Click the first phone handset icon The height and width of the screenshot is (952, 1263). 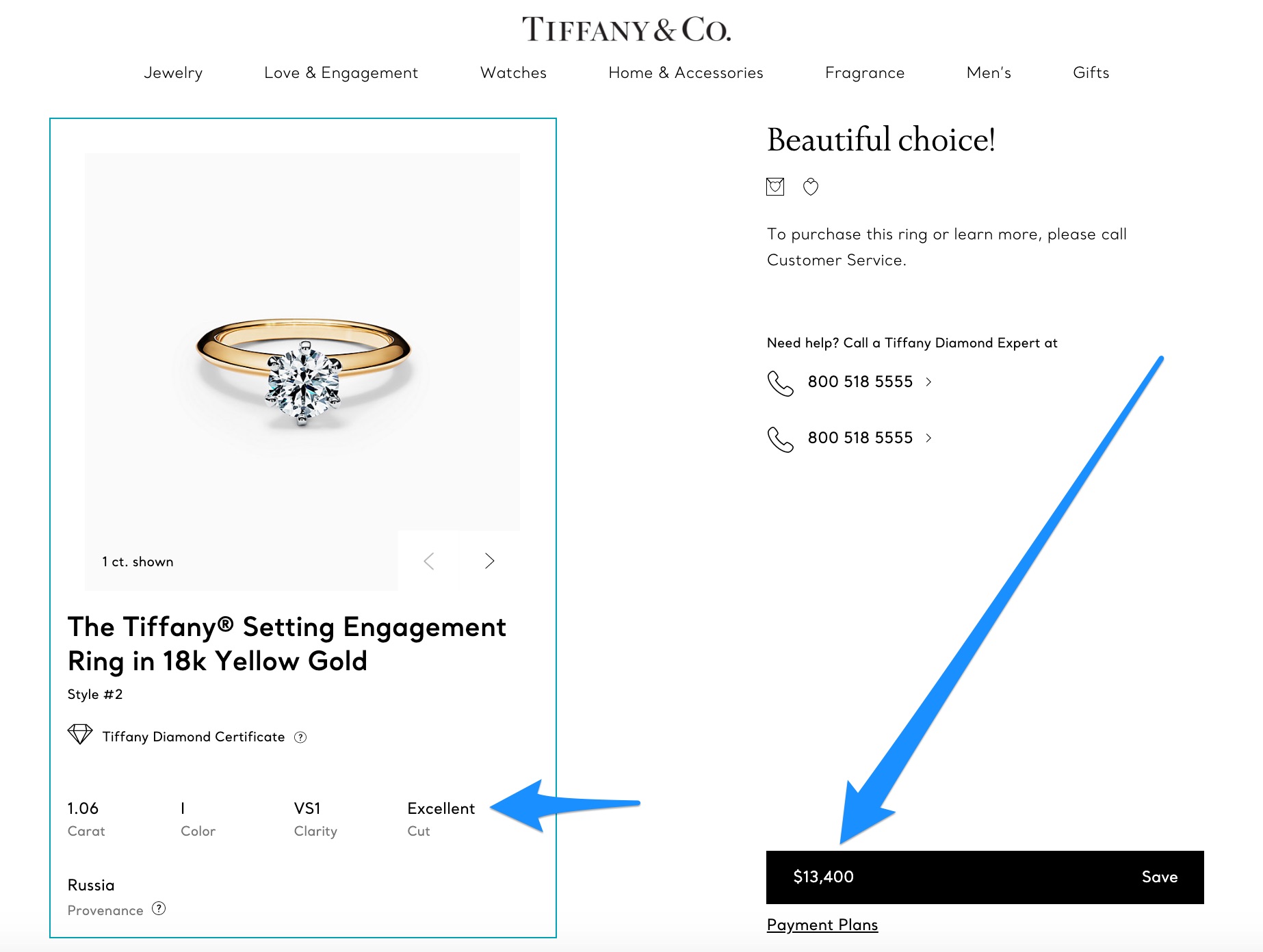(x=780, y=383)
